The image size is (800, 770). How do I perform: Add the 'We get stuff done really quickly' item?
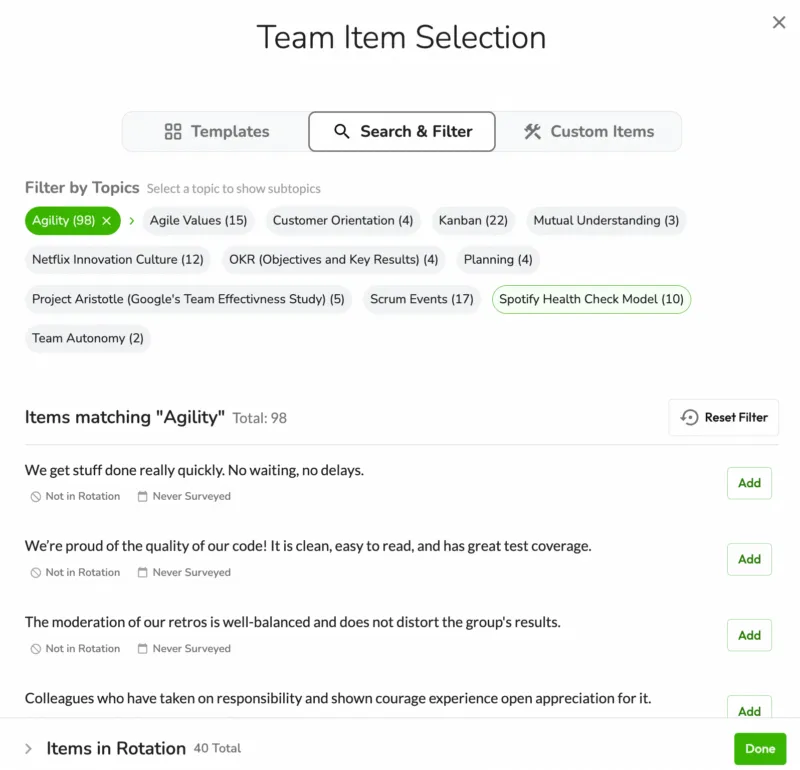(x=749, y=483)
